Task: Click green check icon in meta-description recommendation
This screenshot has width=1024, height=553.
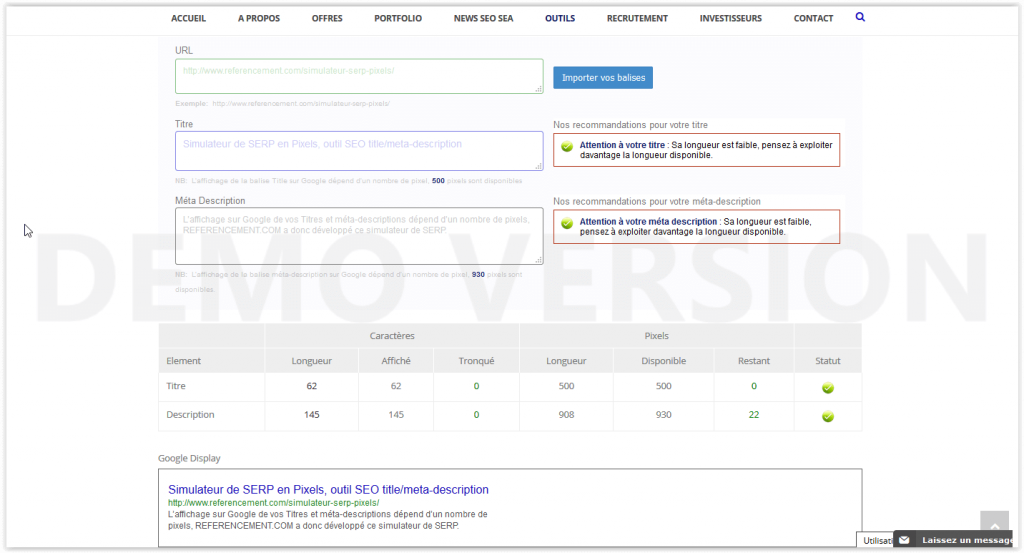Action: tap(567, 223)
